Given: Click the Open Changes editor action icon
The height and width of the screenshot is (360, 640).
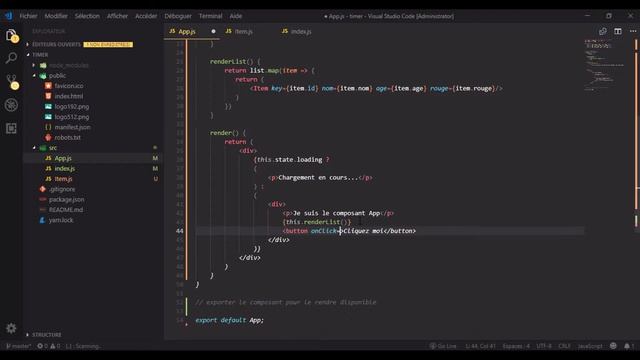Looking at the screenshot, I should pos(602,31).
